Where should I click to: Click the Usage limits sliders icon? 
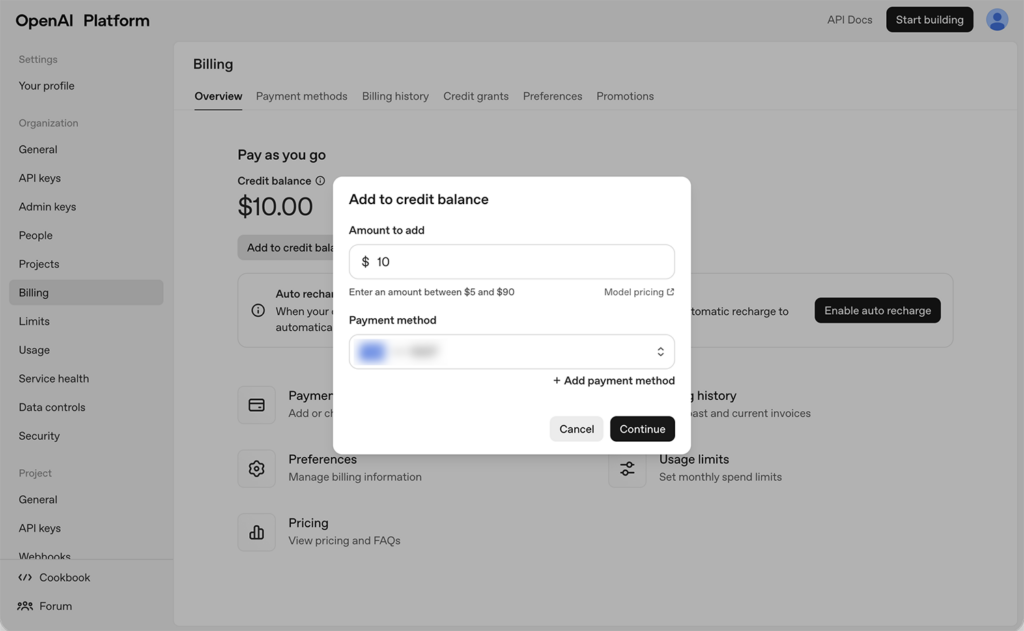coord(627,468)
